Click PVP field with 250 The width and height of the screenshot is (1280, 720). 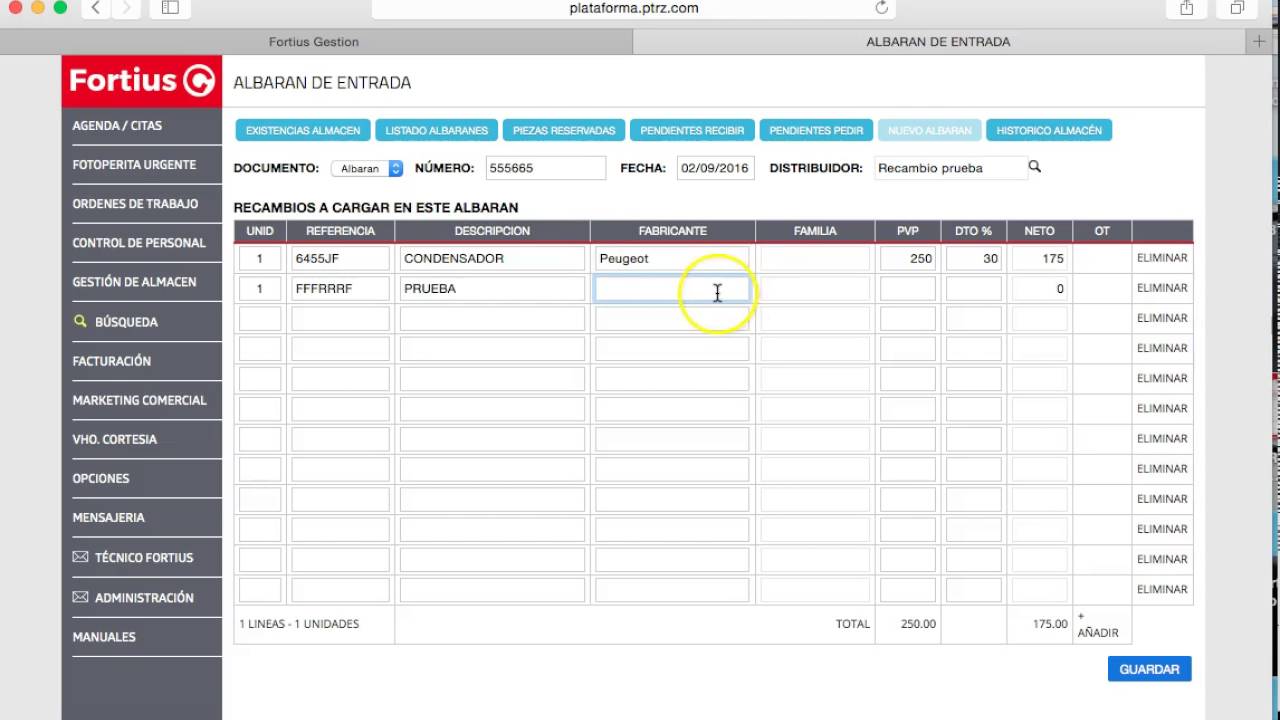(x=908, y=258)
